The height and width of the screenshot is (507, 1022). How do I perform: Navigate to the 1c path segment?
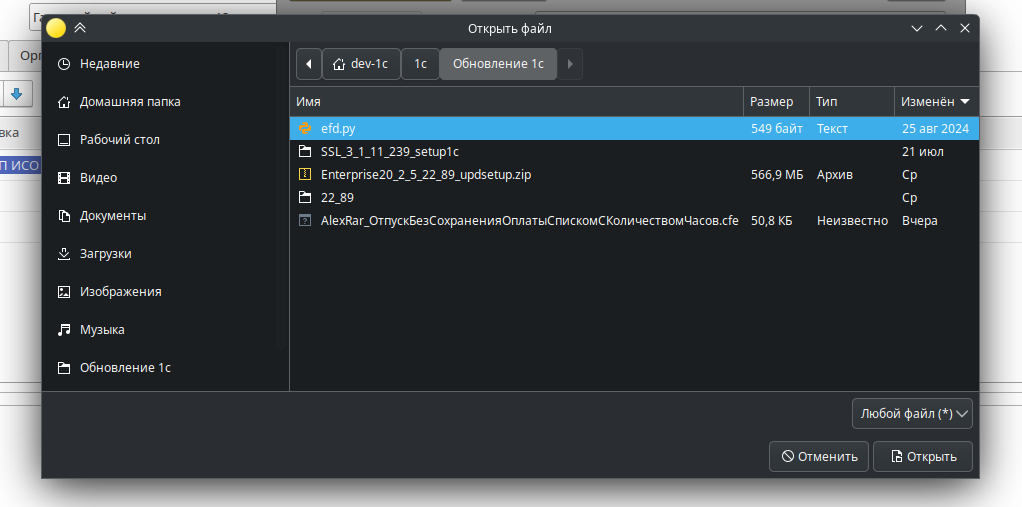click(x=420, y=64)
